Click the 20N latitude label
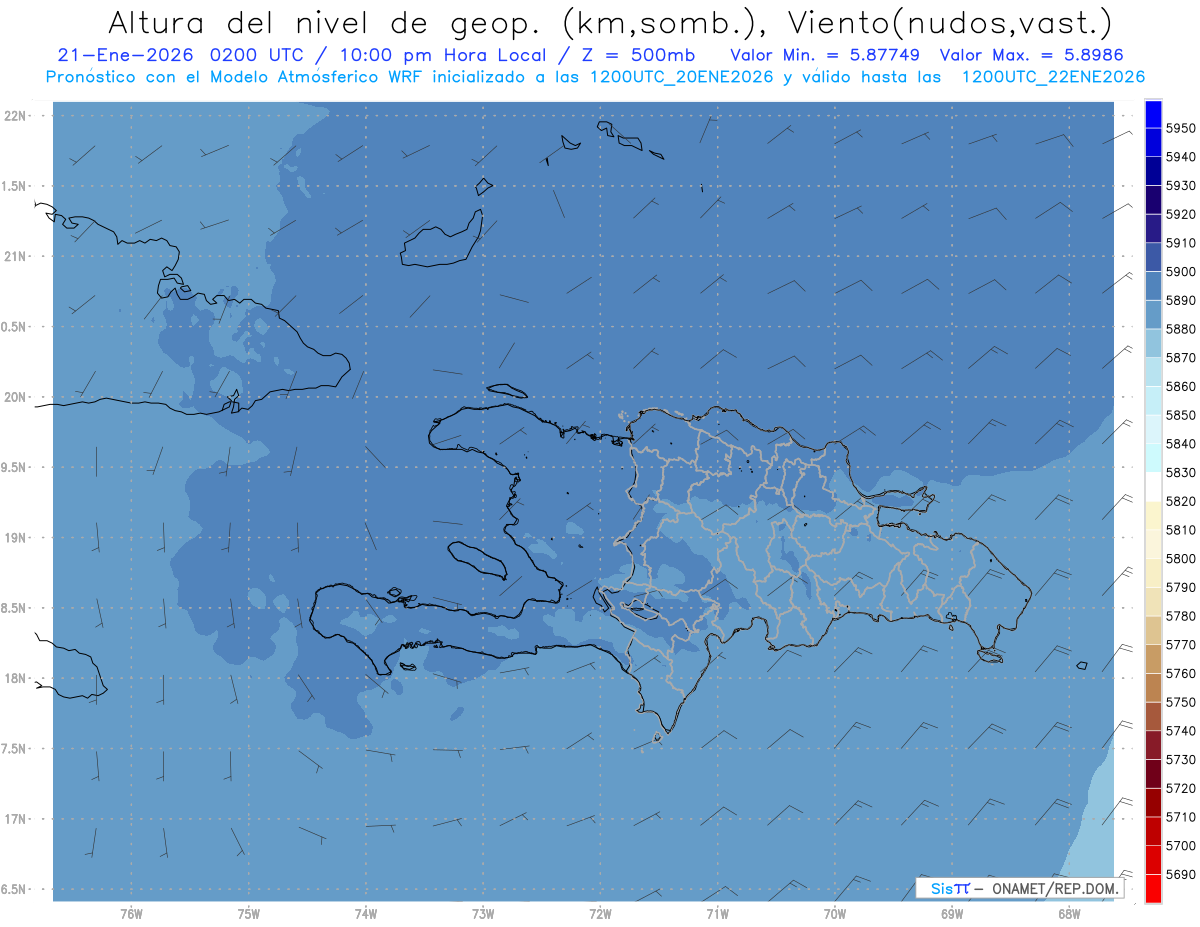1200x927 pixels. 17,397
